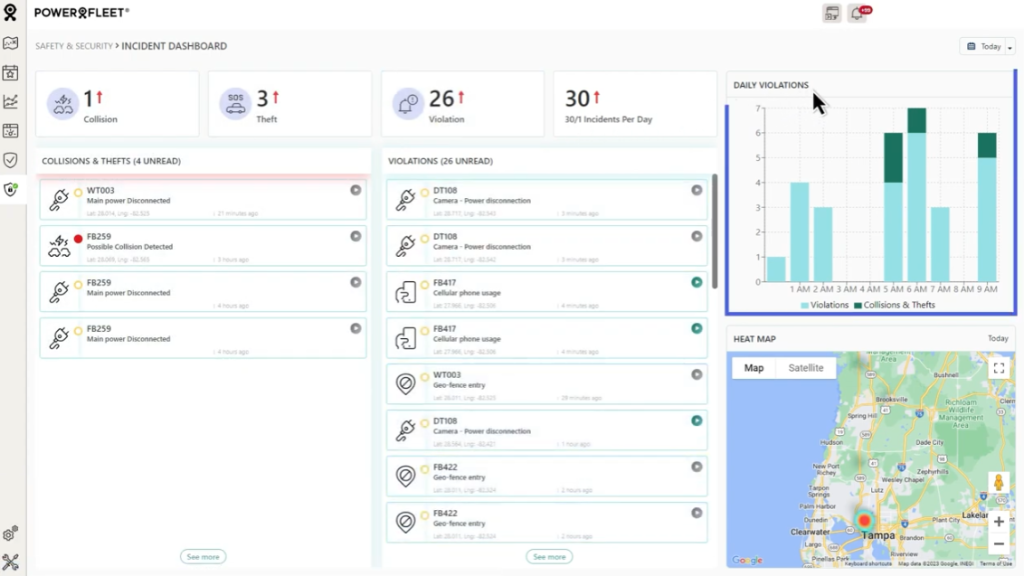Select the shield-check module in the left sidebar
Image resolution: width=1024 pixels, height=576 pixels.
(13, 159)
